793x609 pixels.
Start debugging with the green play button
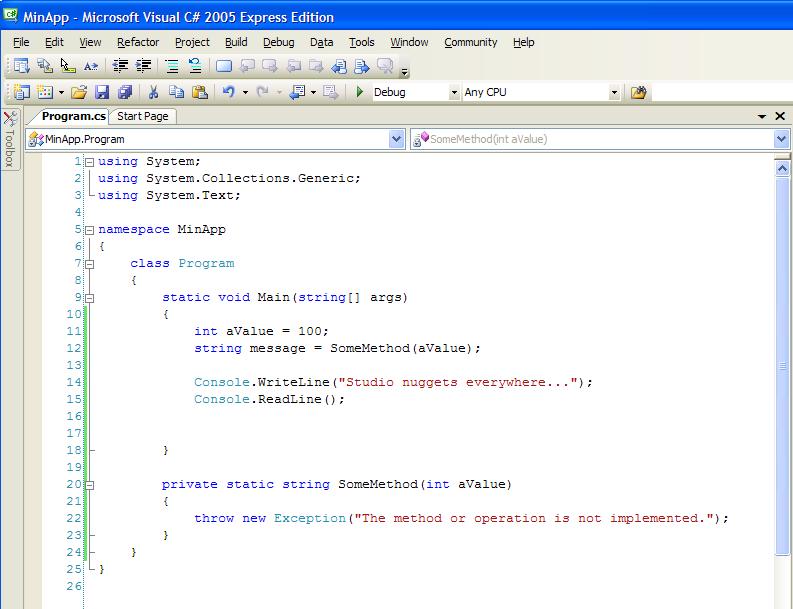(360, 92)
